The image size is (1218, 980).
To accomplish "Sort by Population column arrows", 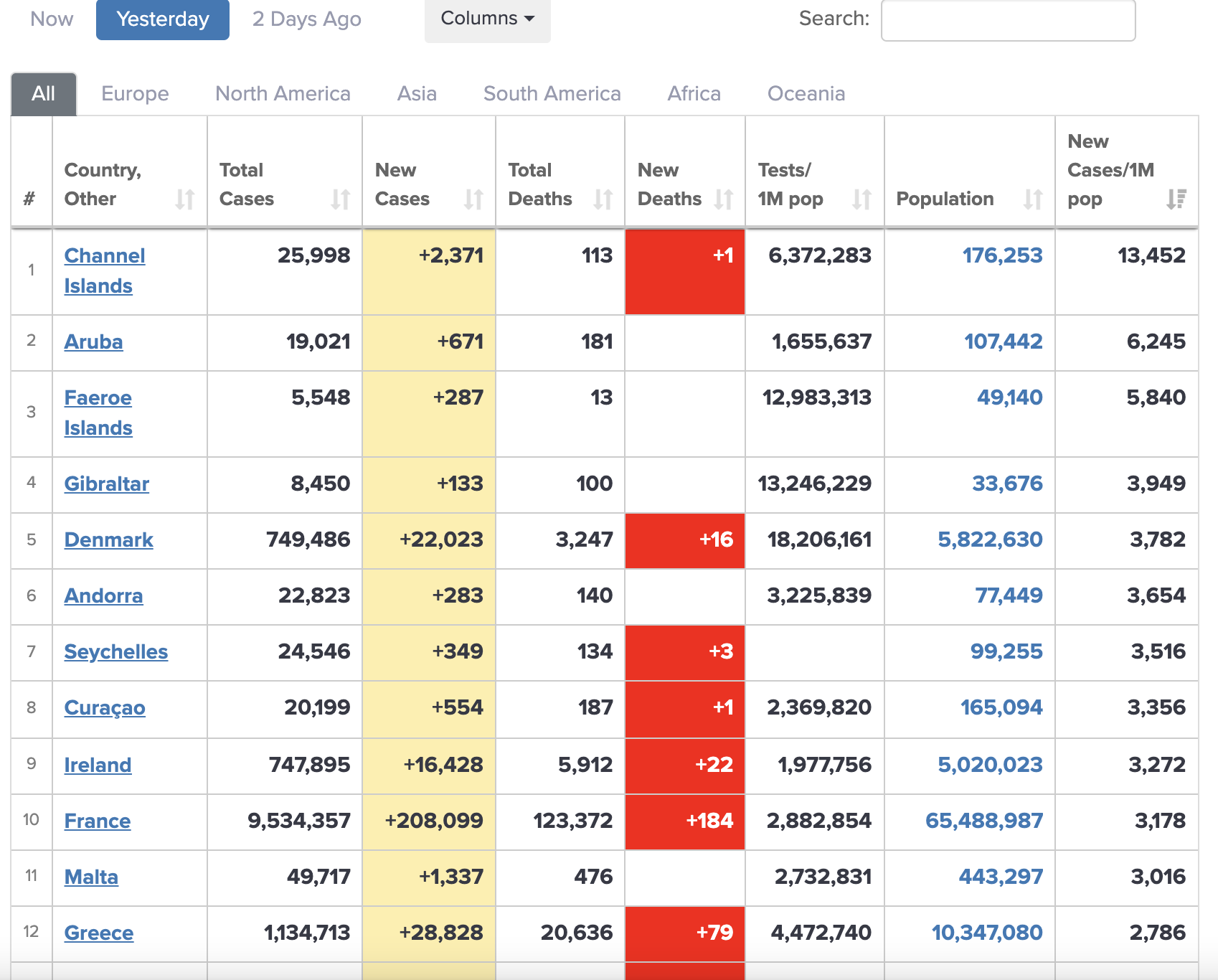I will (1032, 199).
